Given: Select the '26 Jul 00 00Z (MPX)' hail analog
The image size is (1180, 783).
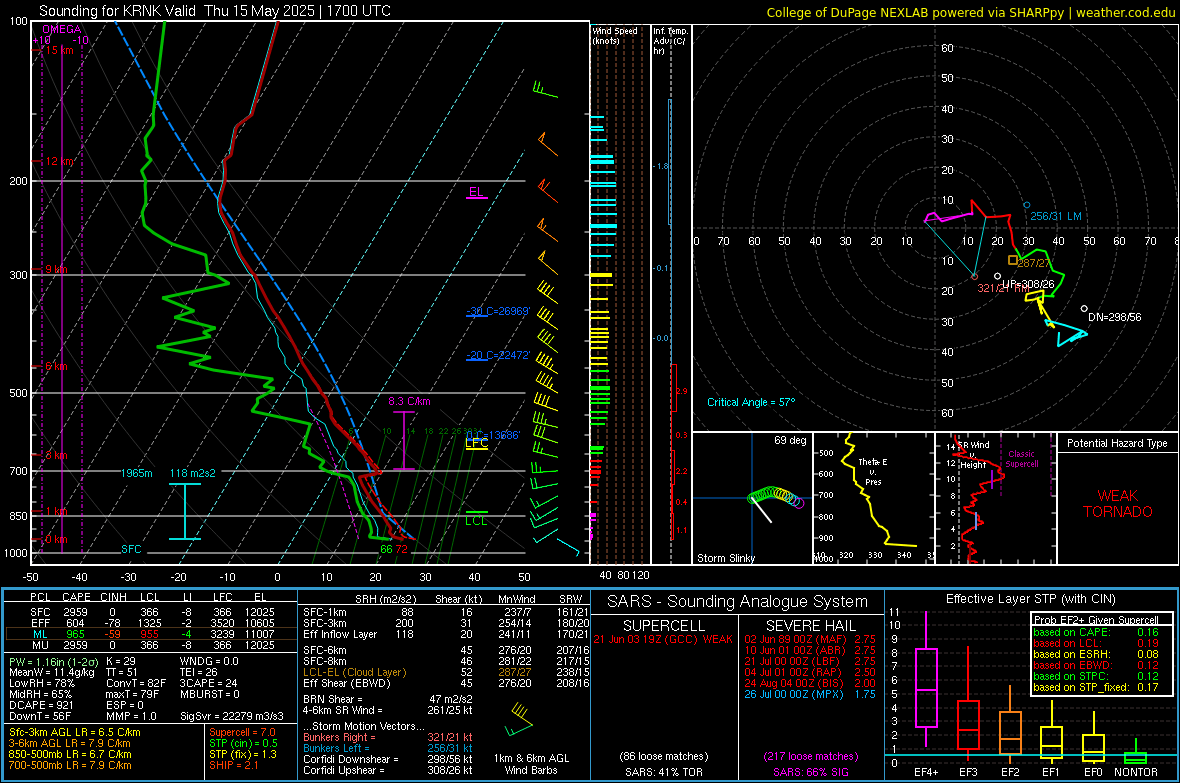Looking at the screenshot, I should (810, 694).
